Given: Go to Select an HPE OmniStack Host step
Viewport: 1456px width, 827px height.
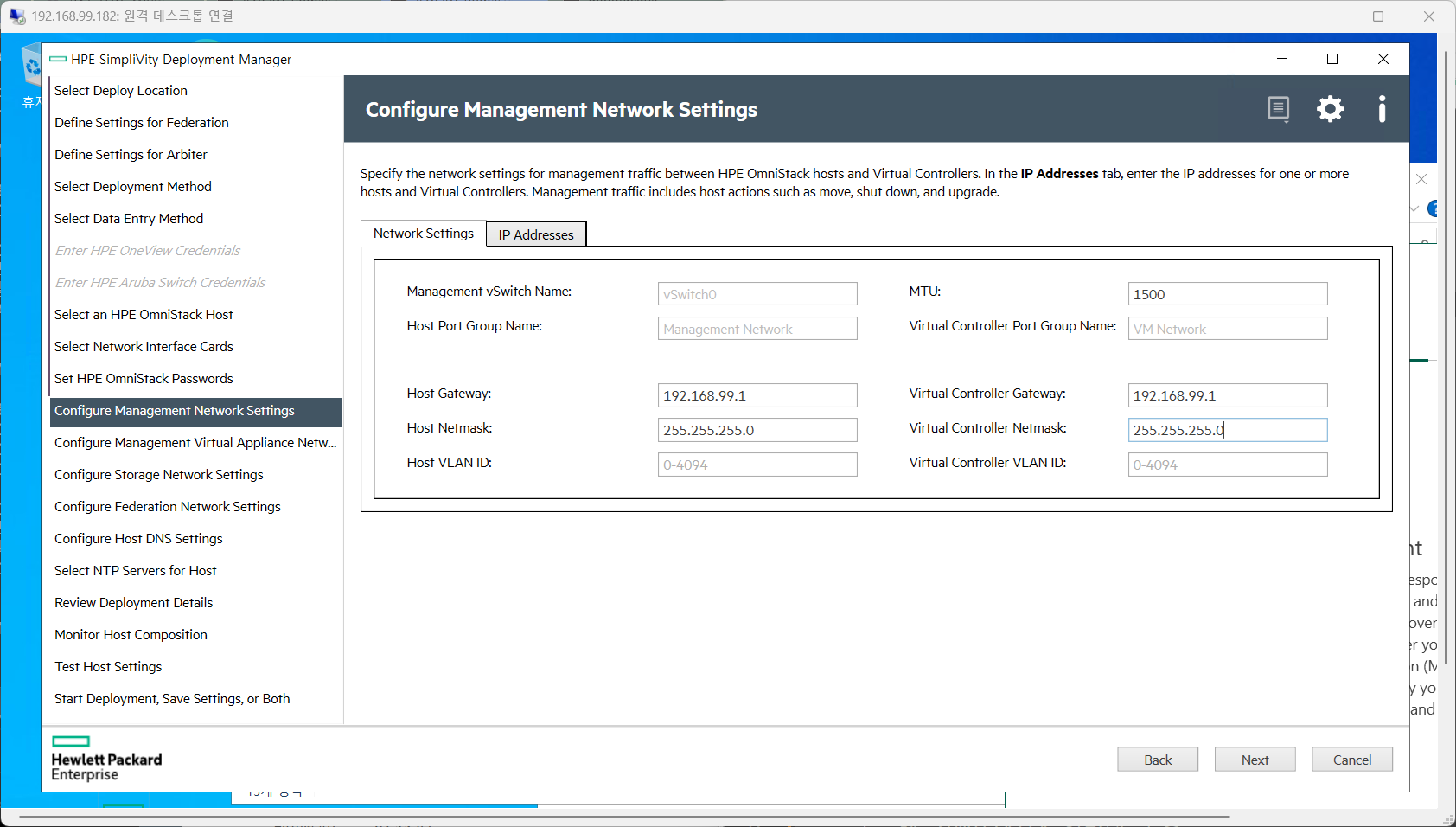Looking at the screenshot, I should tap(144, 315).
